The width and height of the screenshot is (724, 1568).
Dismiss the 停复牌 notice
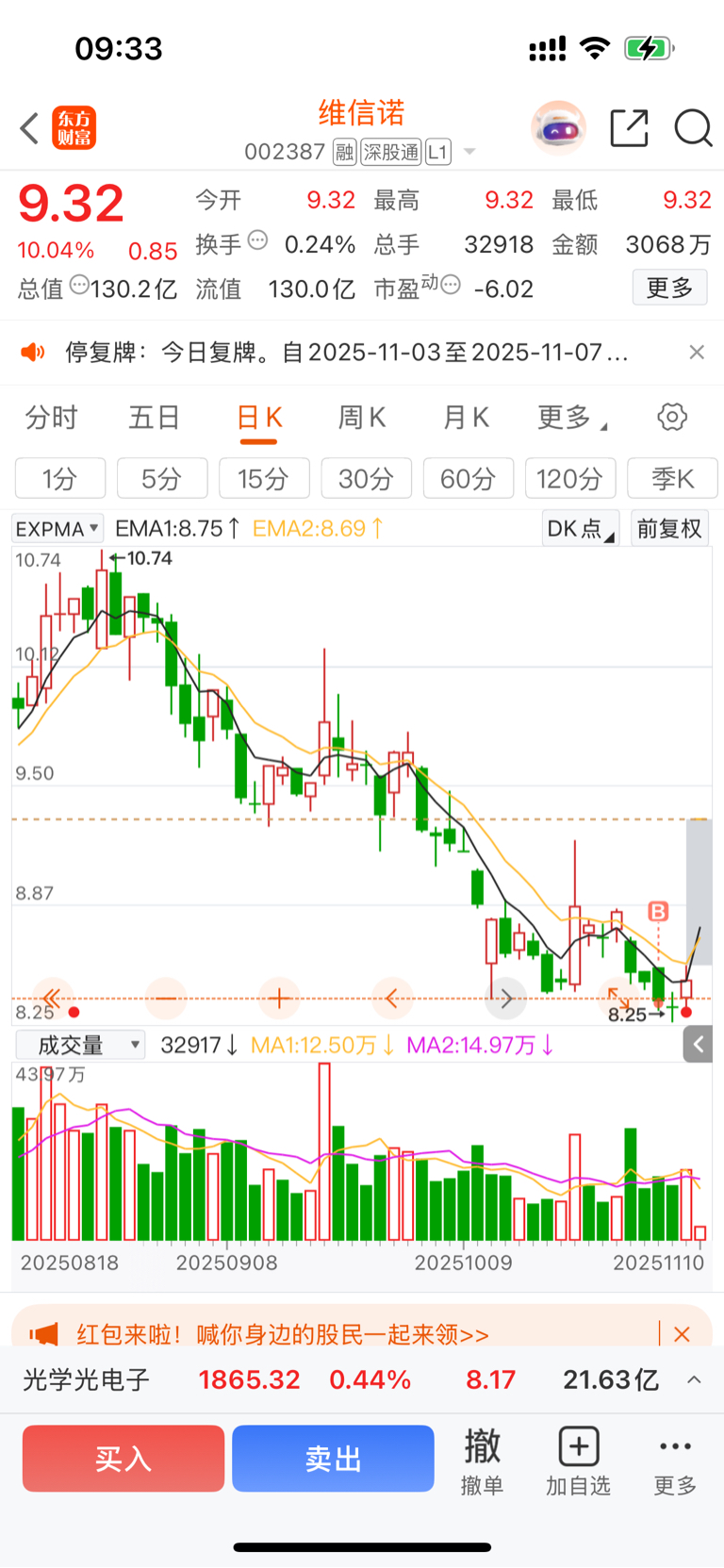pyautogui.click(x=697, y=353)
